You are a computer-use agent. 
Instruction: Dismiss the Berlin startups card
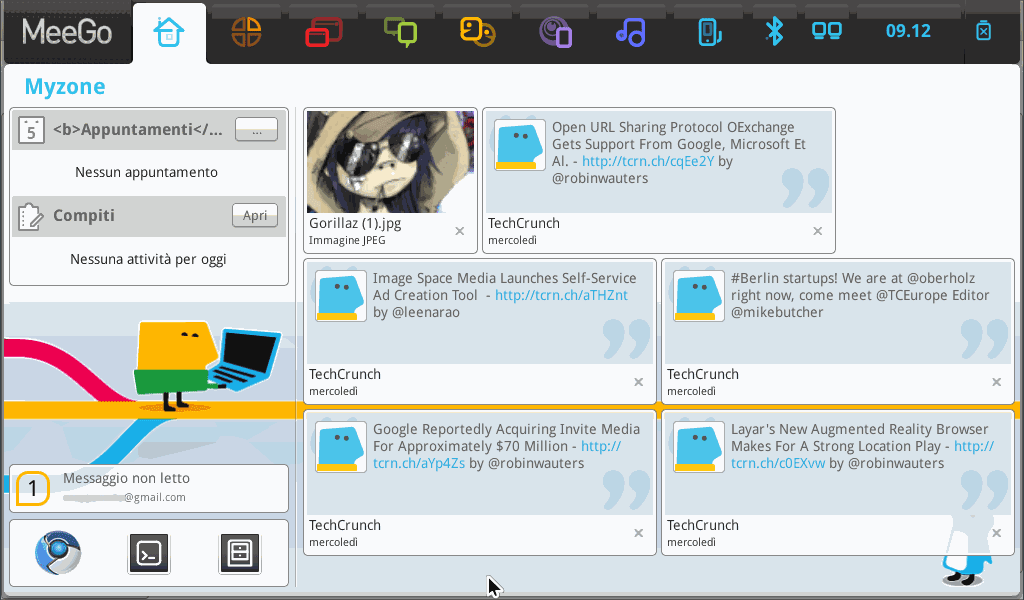[997, 382]
